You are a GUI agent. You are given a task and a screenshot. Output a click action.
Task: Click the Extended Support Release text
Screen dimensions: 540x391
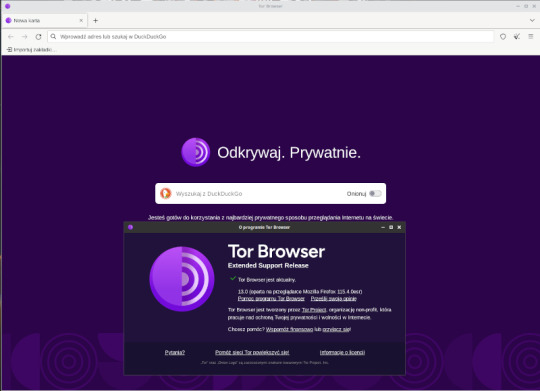[268, 266]
